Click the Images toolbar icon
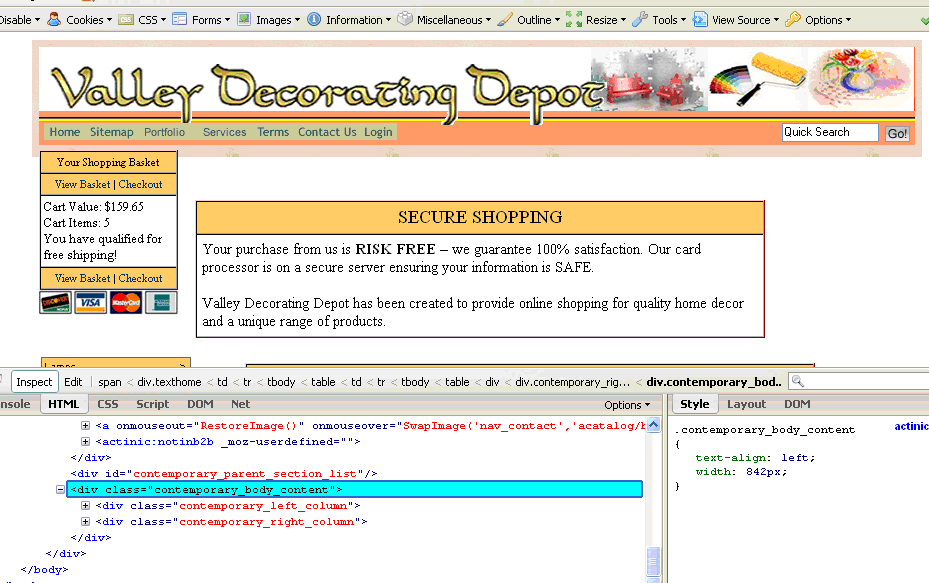This screenshot has width=929, height=583. point(244,19)
